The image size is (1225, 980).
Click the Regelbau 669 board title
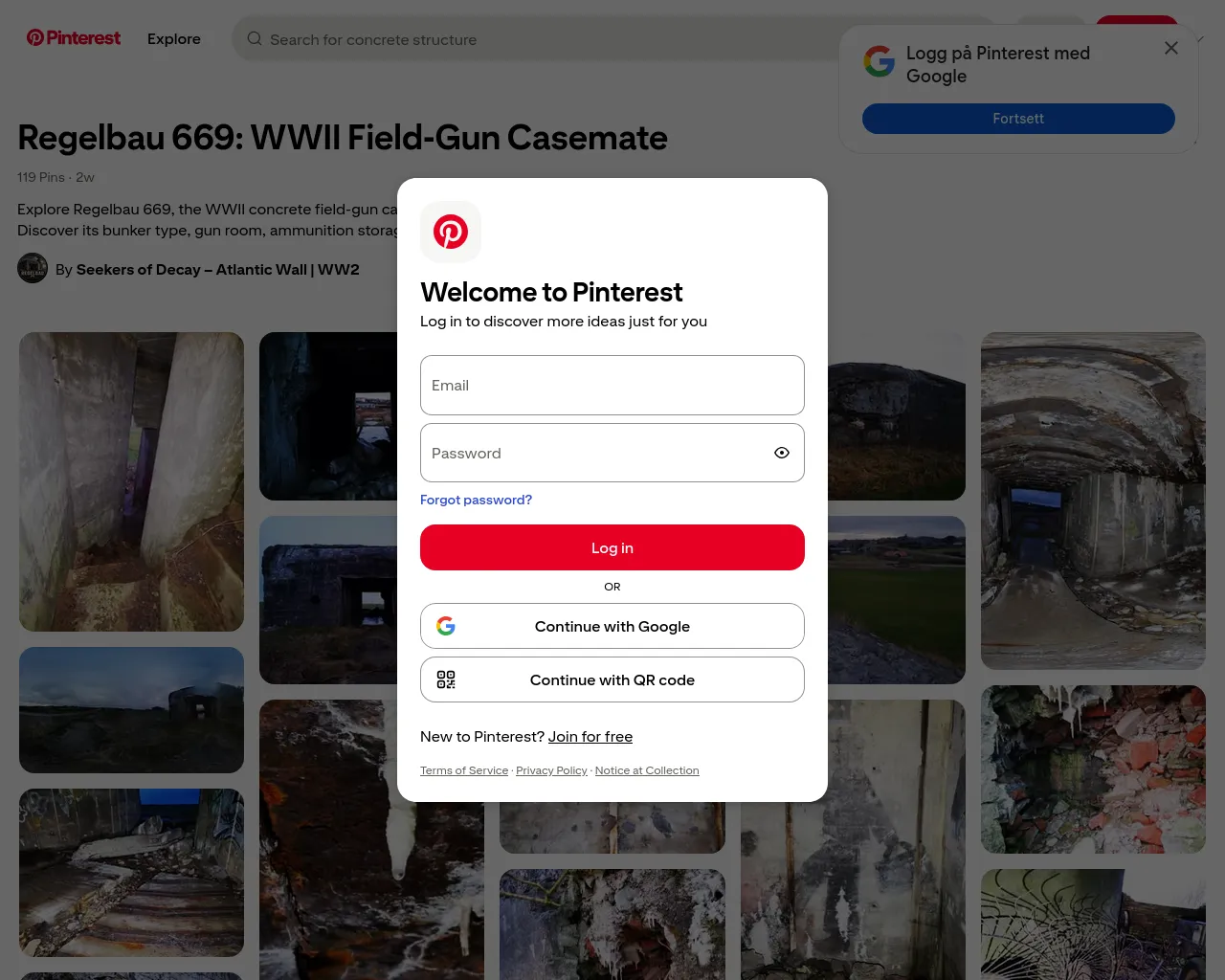tap(343, 138)
